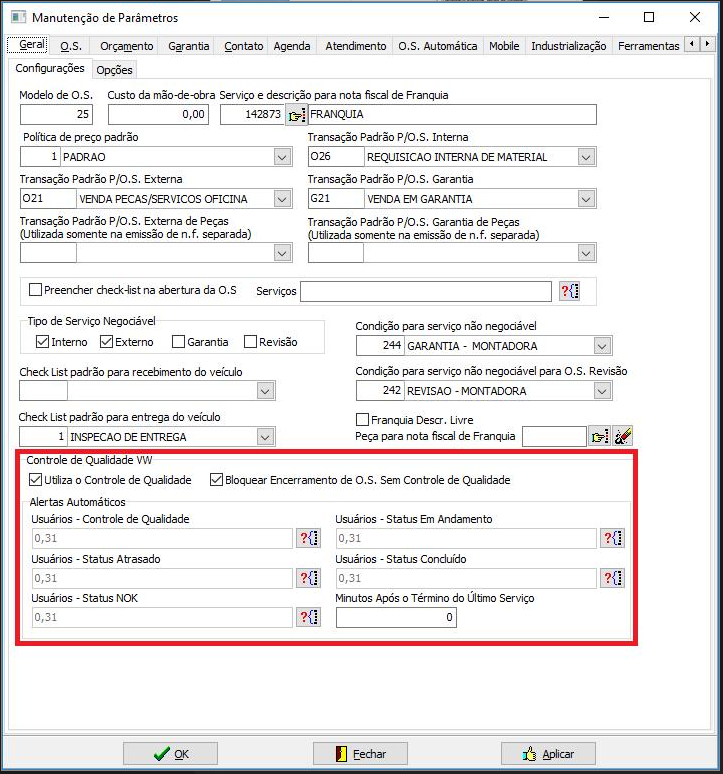Viewport: 723px width, 774px height.
Task: Click the service code 142873 field
Action: coord(252,115)
